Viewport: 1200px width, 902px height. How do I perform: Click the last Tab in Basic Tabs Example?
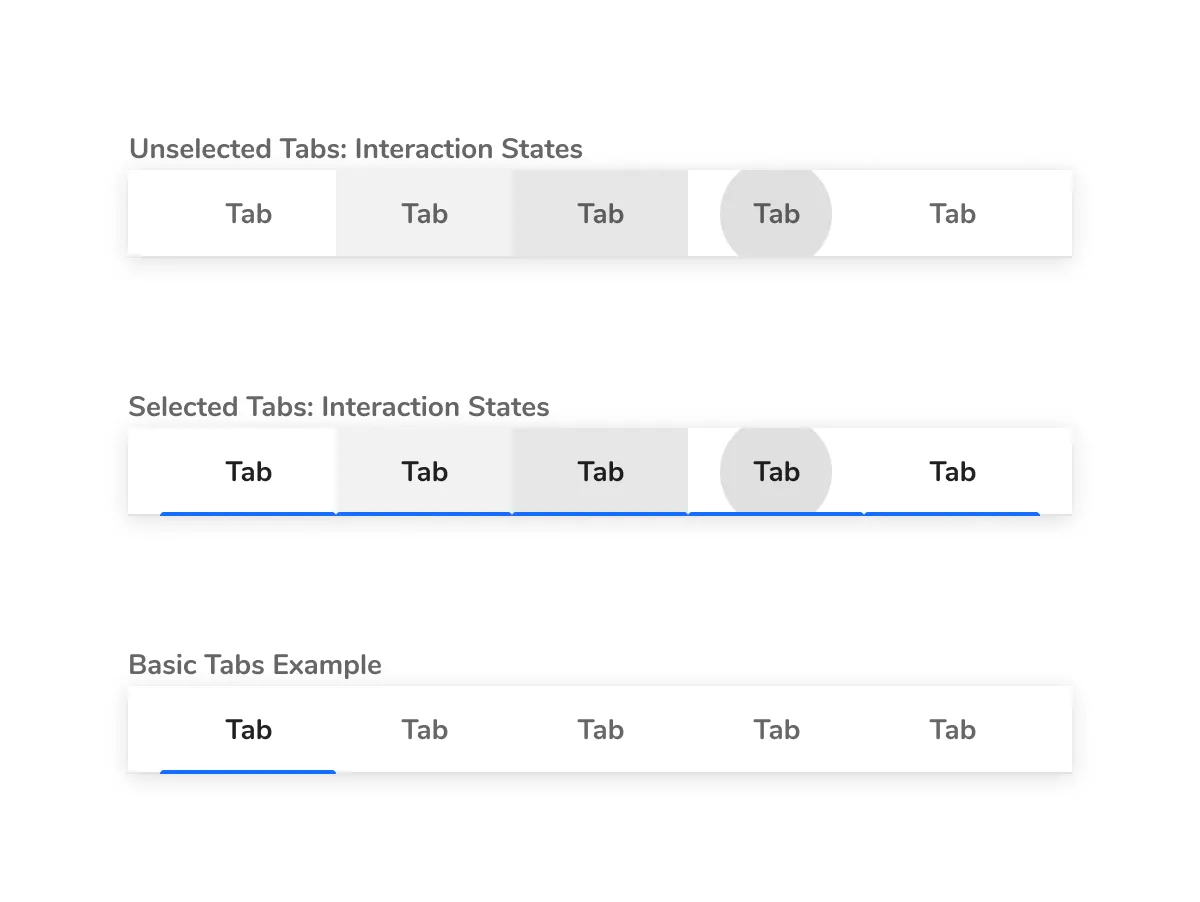tap(952, 729)
